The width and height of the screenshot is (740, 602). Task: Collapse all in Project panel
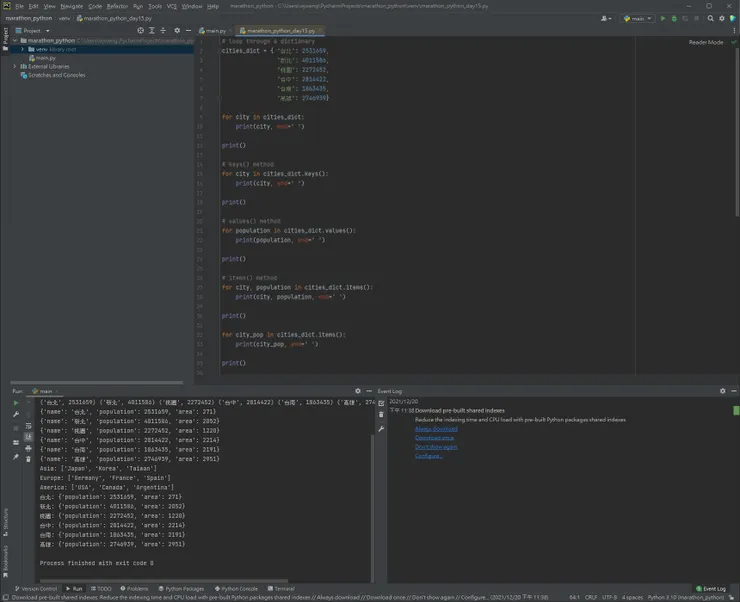163,31
